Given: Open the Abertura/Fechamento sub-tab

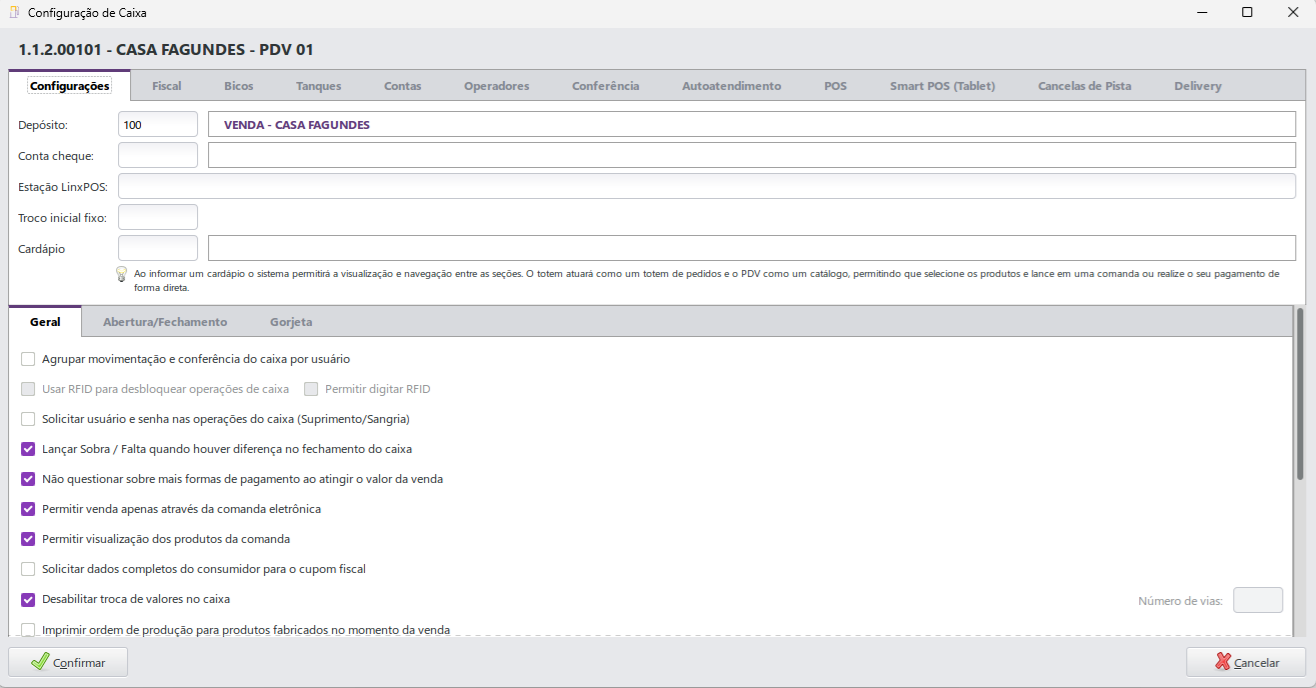Looking at the screenshot, I should (x=165, y=322).
